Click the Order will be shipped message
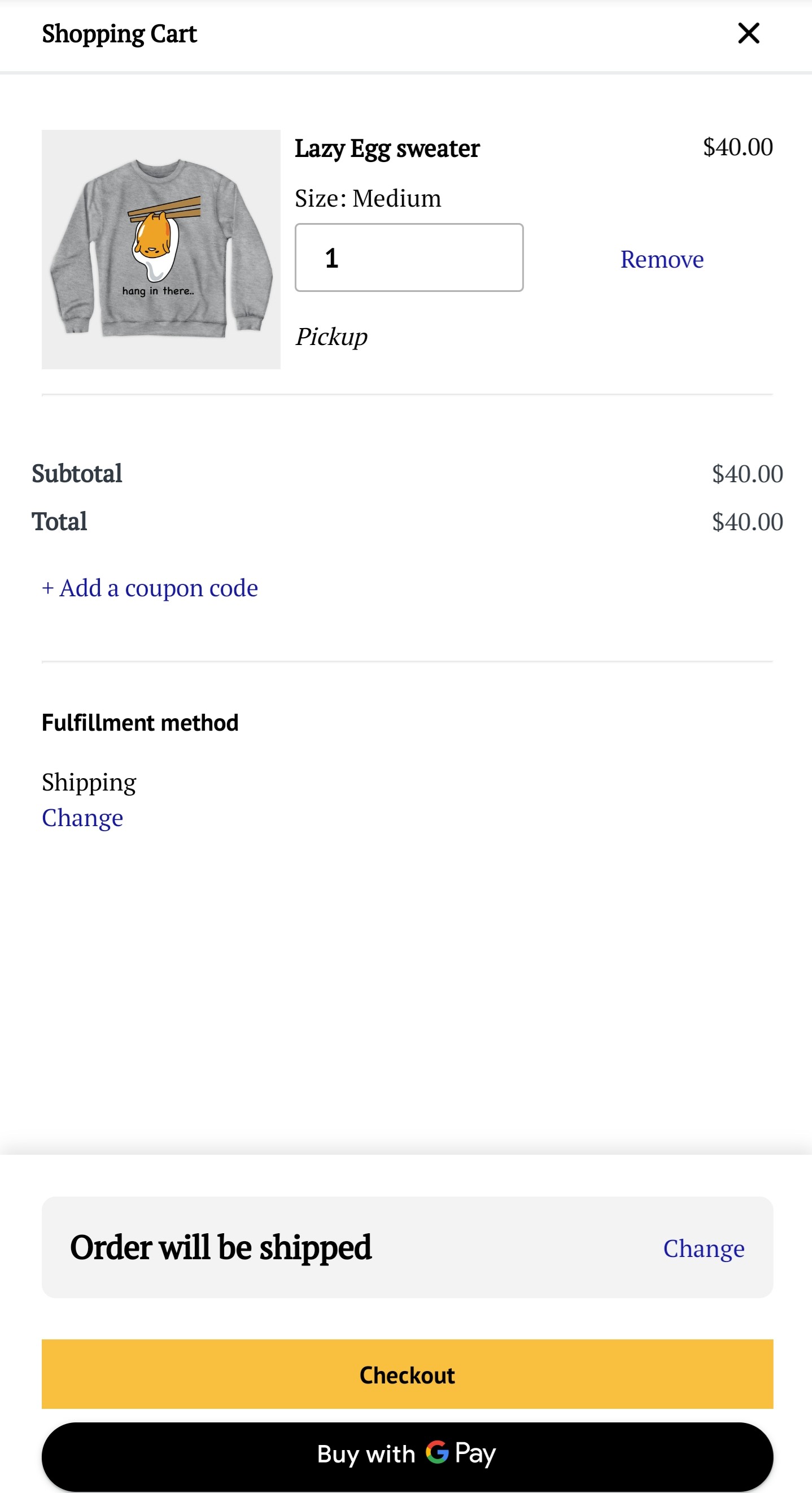The height and width of the screenshot is (1493, 812). 220,1247
